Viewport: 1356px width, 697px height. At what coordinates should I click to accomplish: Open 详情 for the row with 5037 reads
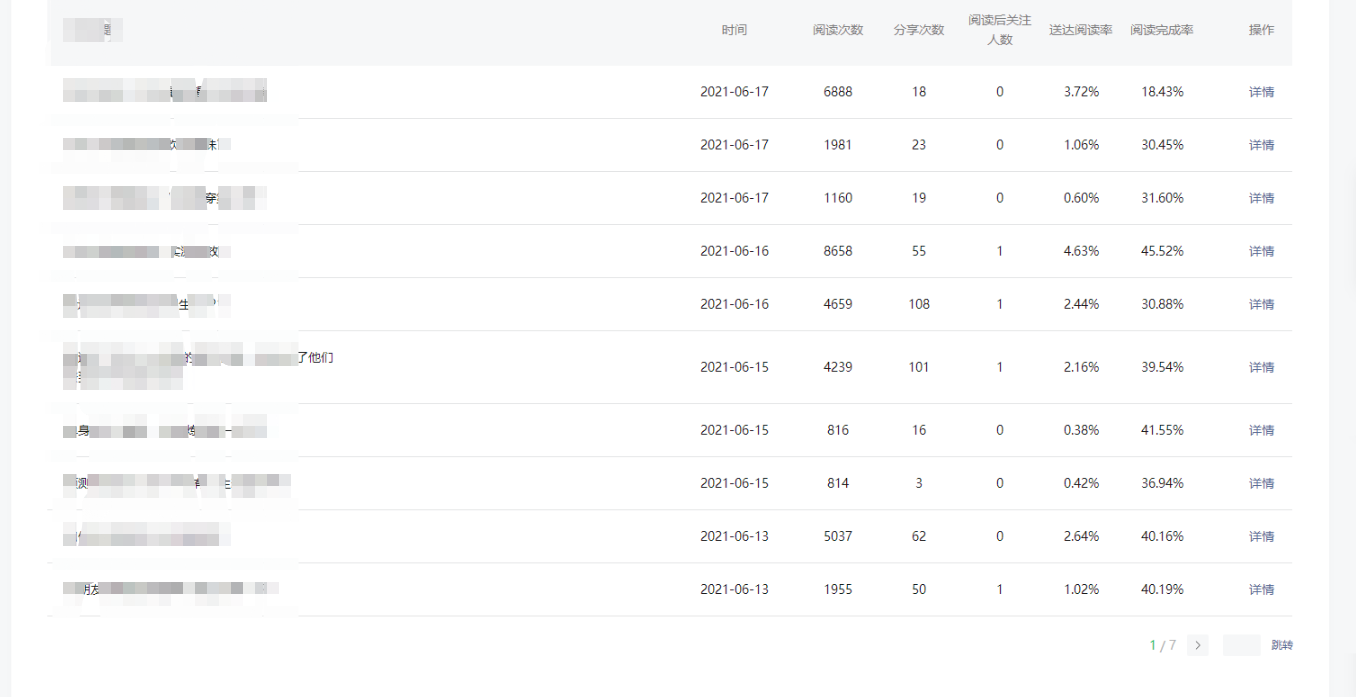coord(1262,536)
